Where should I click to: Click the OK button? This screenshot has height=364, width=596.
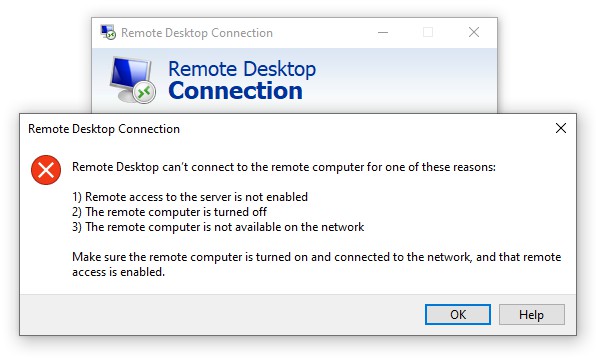pyautogui.click(x=458, y=315)
